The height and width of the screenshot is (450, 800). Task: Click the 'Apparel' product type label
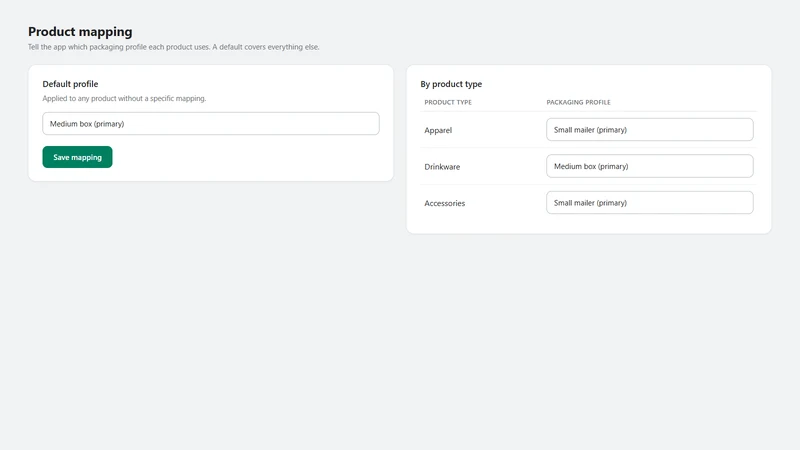click(x=438, y=130)
